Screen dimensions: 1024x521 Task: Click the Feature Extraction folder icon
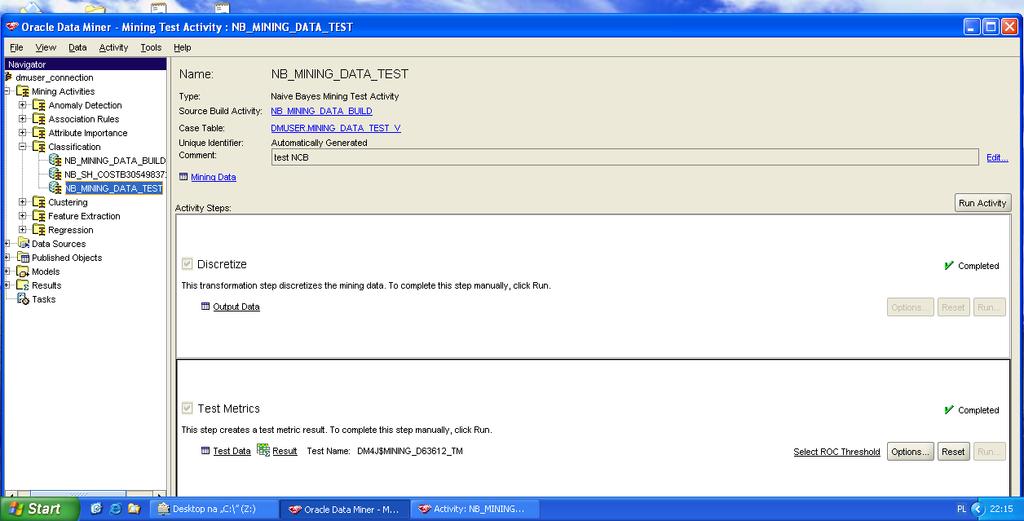39,216
